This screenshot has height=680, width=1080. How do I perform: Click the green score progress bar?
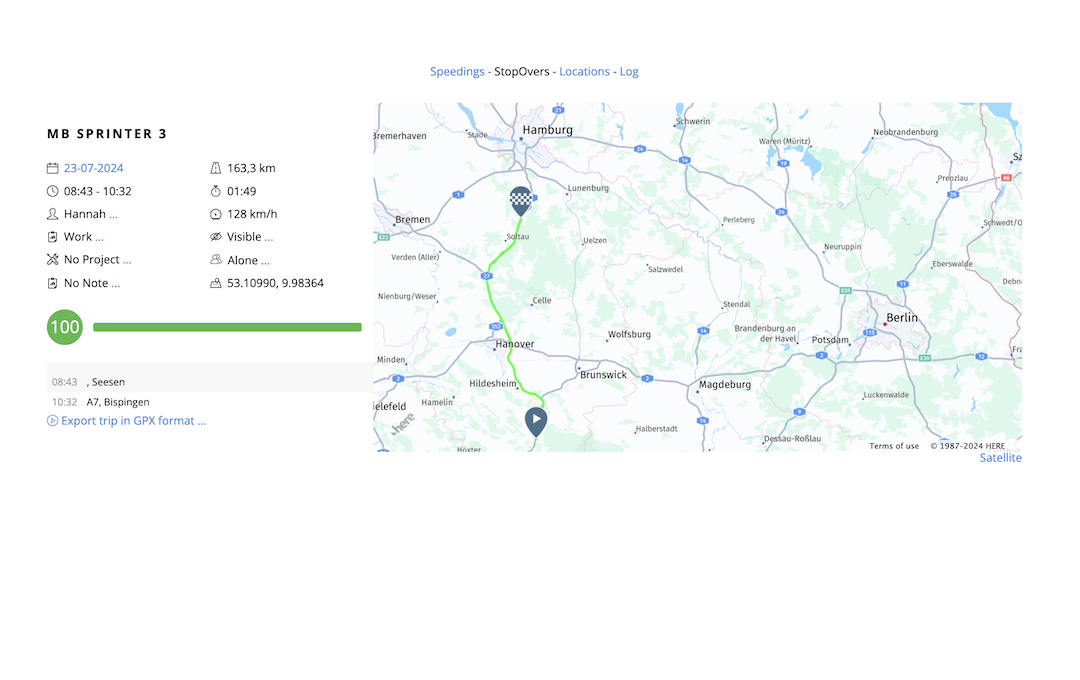click(227, 327)
